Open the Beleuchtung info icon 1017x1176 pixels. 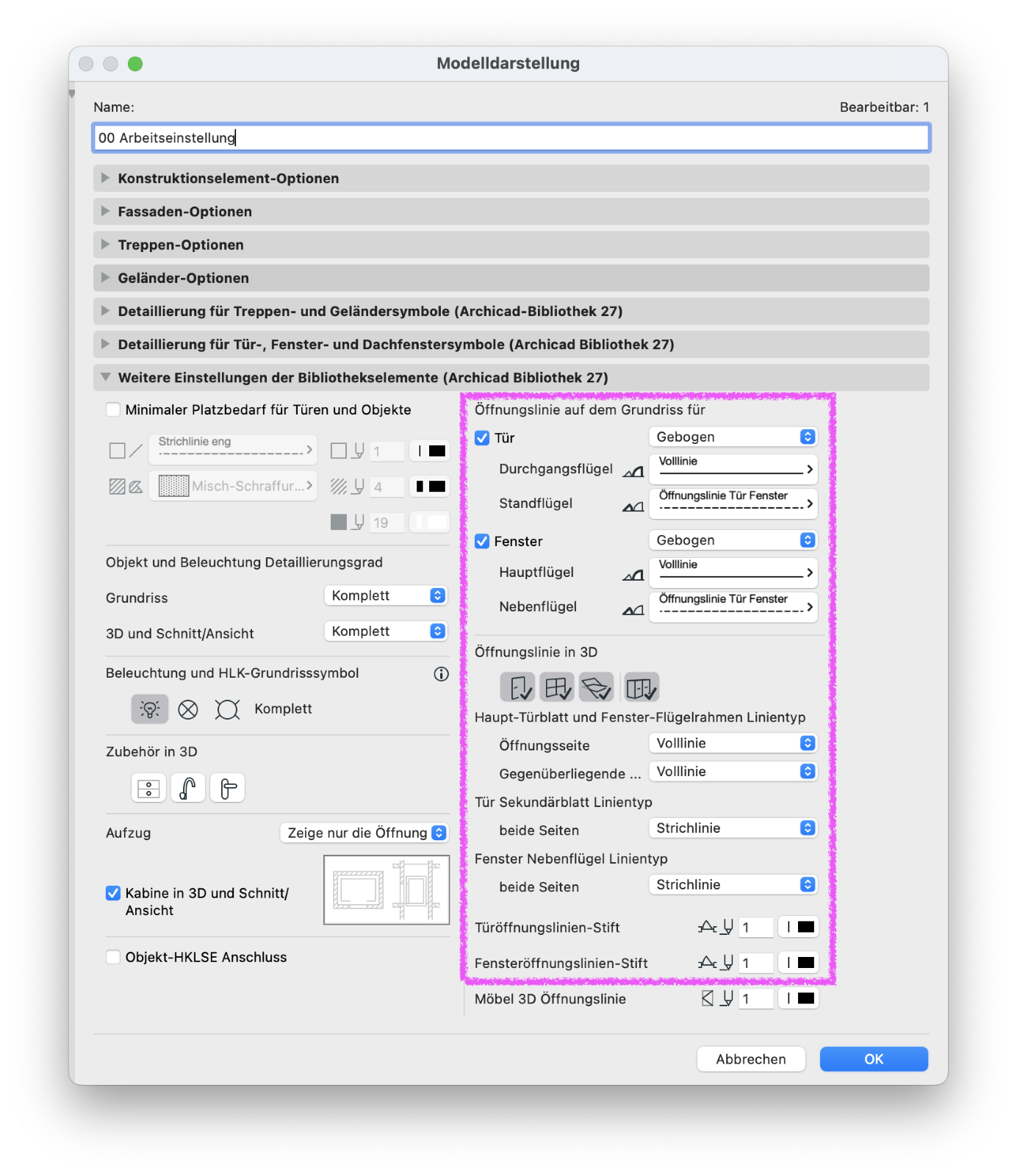(441, 674)
